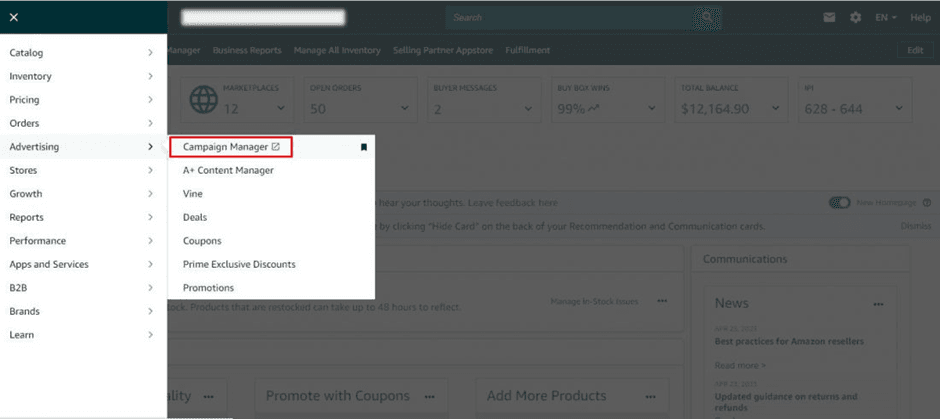Select Learn in the side menu
Screen dimensions: 940x419
click(x=83, y=334)
